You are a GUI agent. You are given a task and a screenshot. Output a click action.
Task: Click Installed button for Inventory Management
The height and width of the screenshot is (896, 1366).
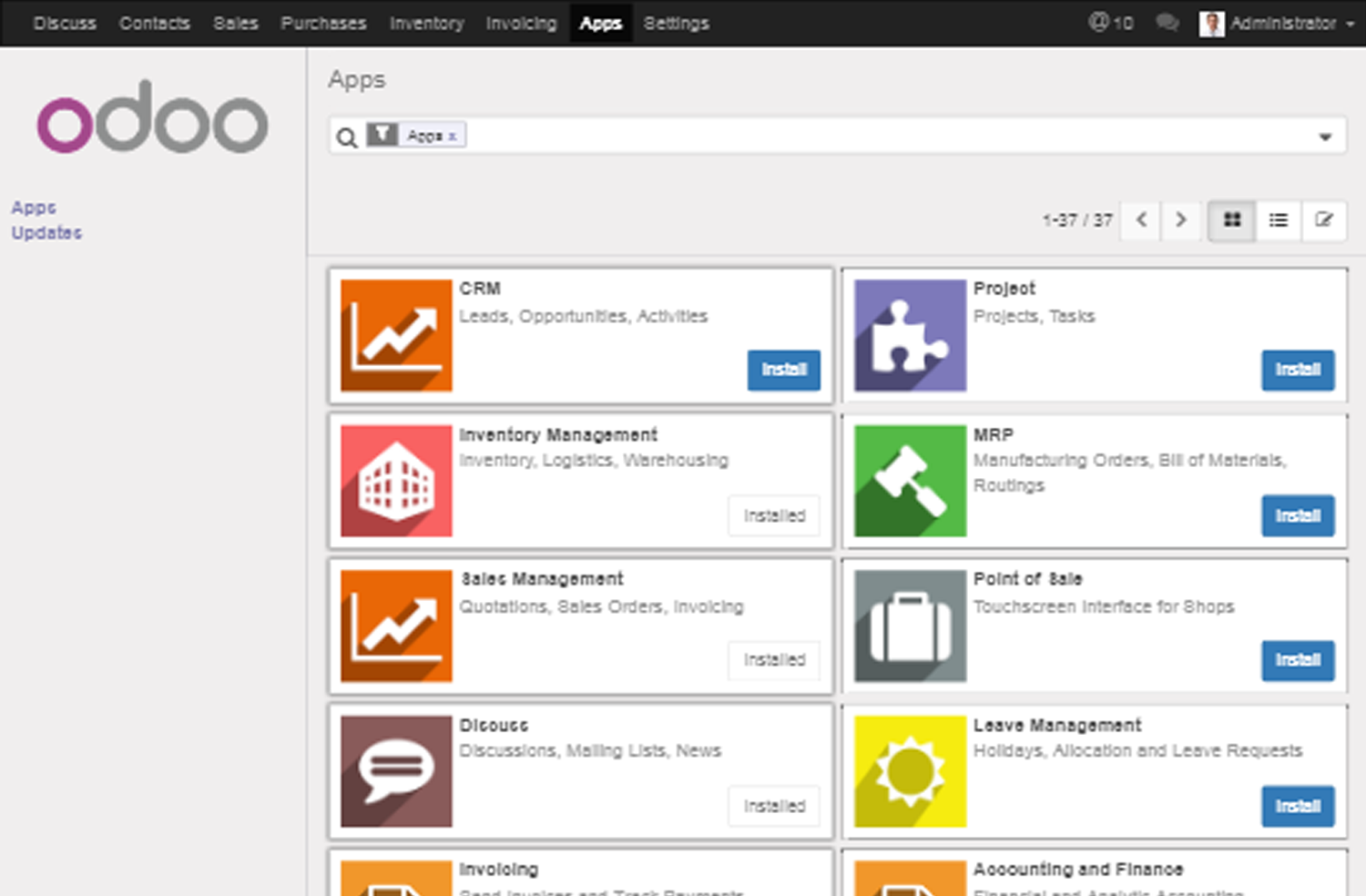pos(774,515)
